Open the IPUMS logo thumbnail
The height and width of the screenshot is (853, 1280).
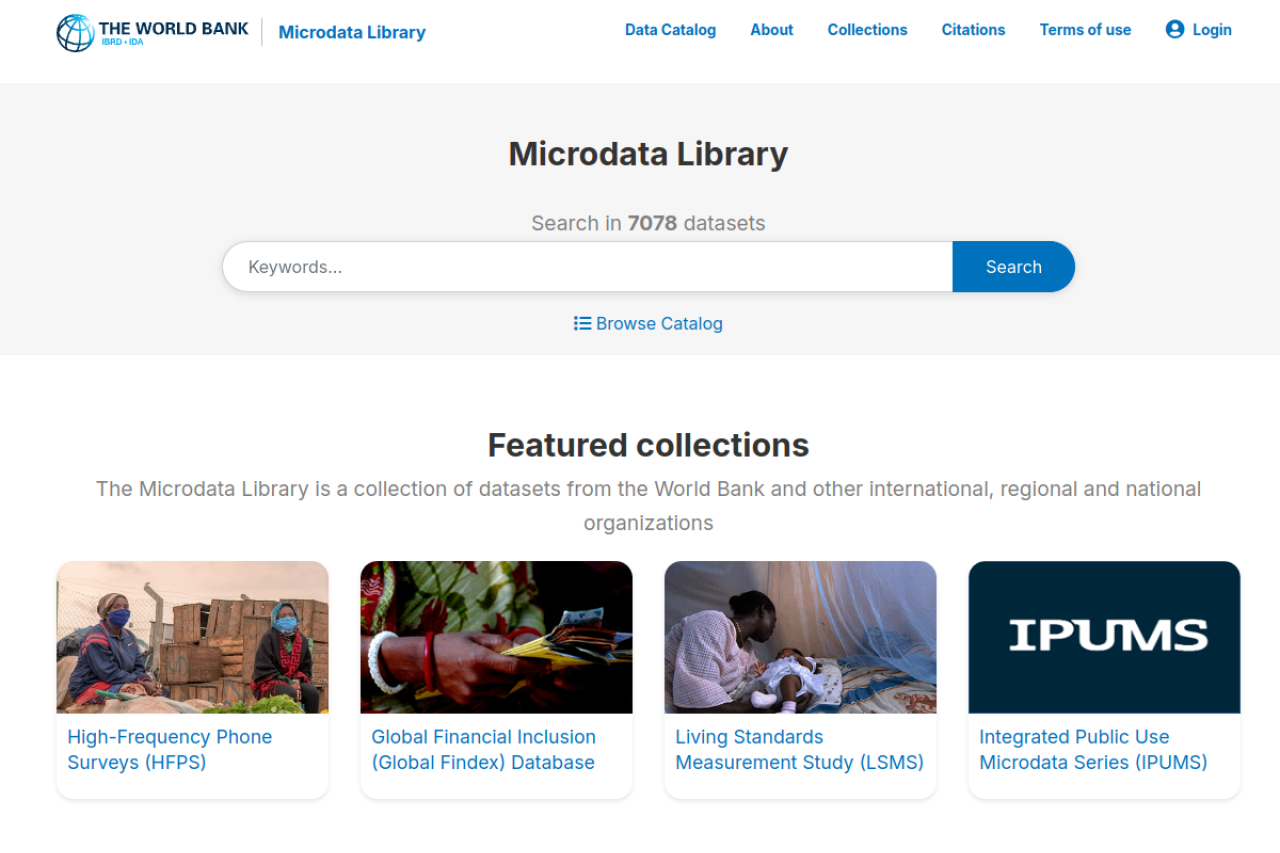pyautogui.click(x=1104, y=637)
